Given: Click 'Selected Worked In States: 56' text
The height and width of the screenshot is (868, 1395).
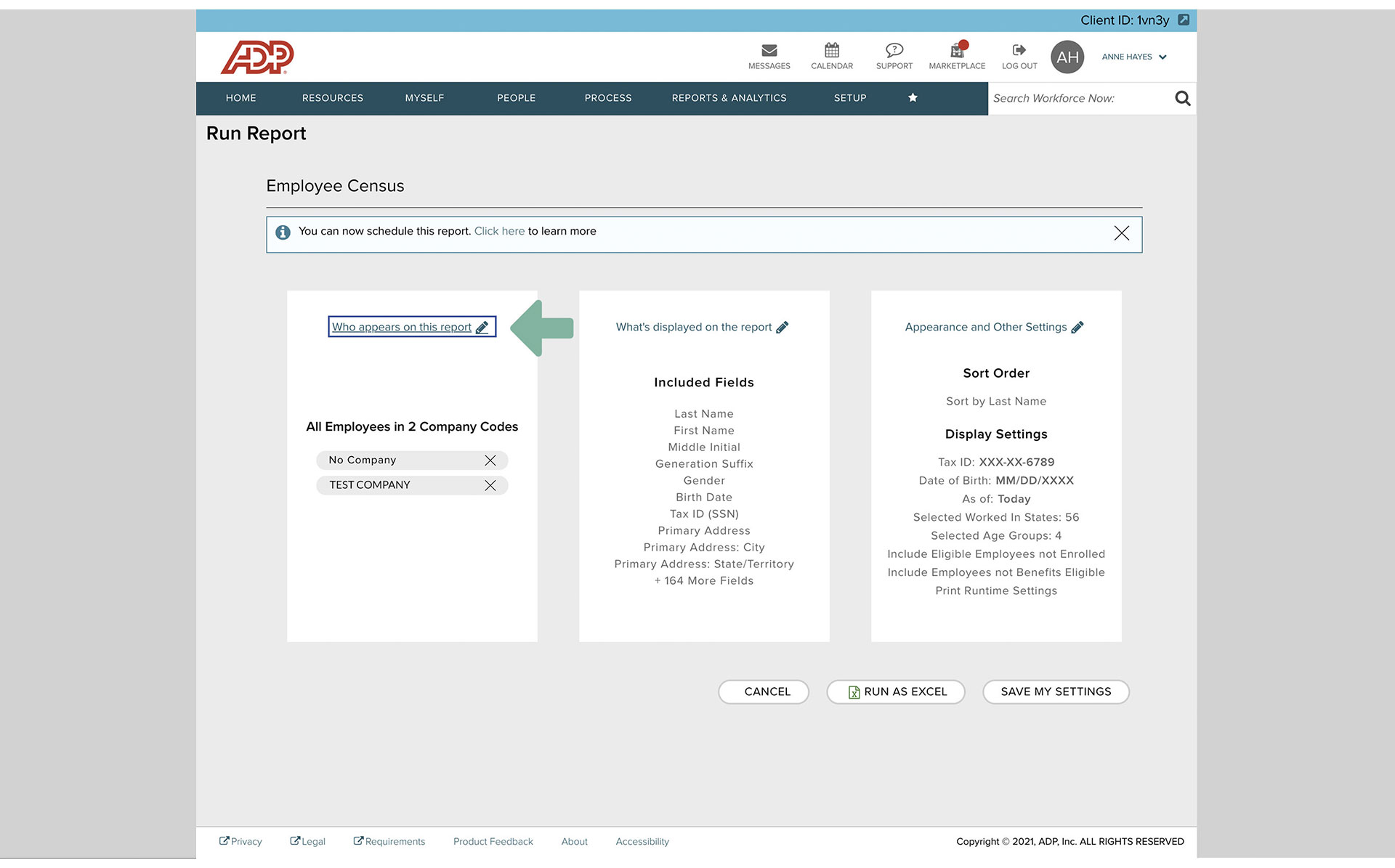Looking at the screenshot, I should (996, 517).
